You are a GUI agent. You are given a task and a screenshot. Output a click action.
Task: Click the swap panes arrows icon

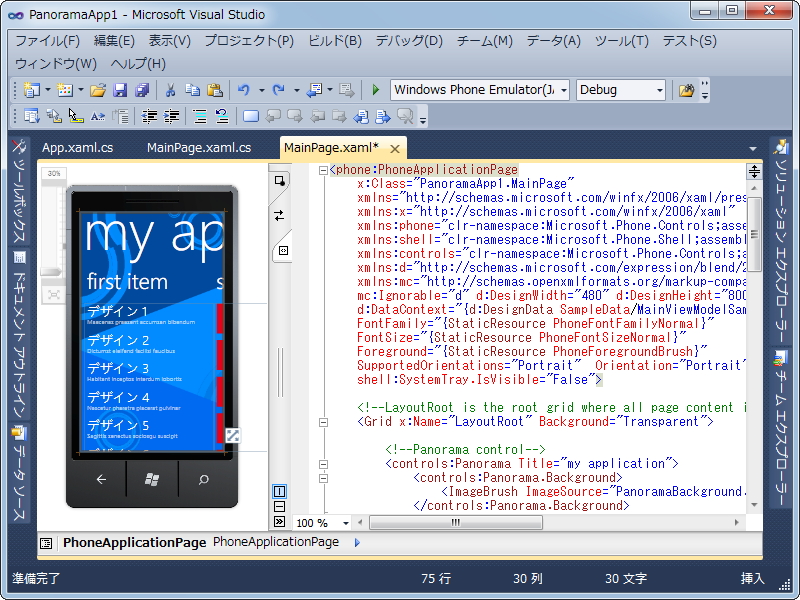click(x=279, y=214)
